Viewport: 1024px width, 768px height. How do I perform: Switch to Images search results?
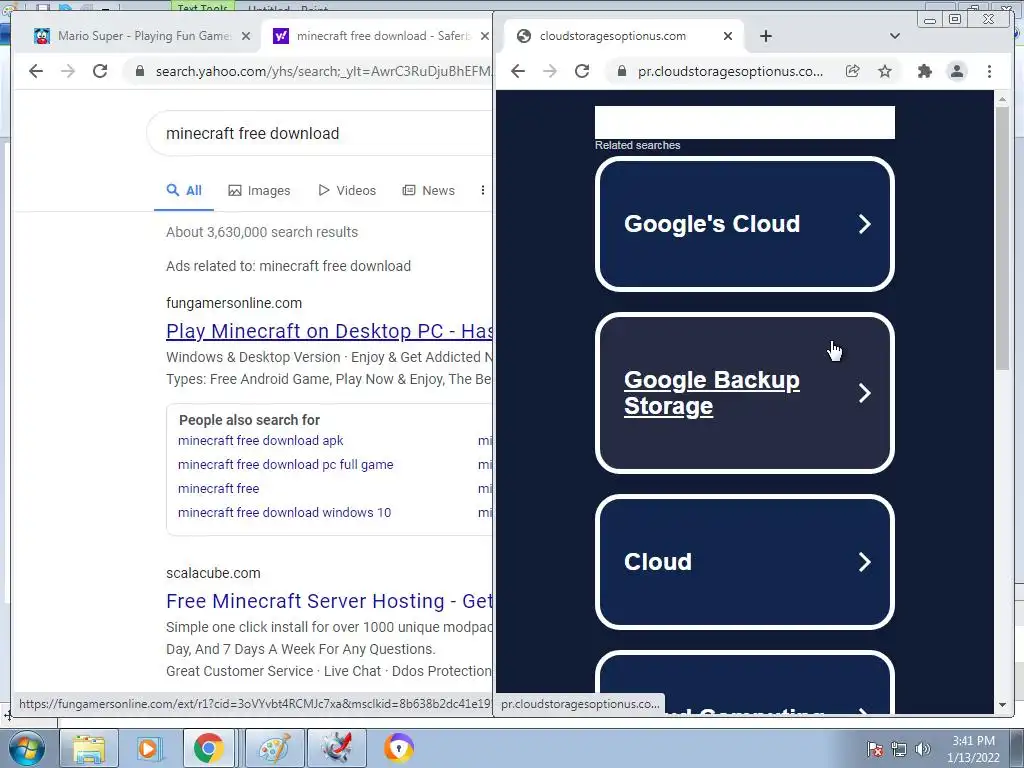(259, 191)
